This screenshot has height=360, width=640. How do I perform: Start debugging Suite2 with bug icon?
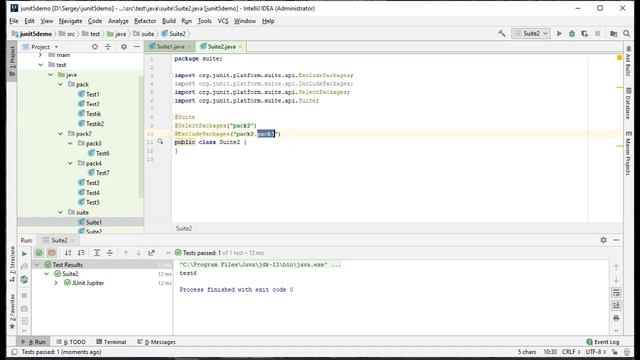tap(572, 34)
